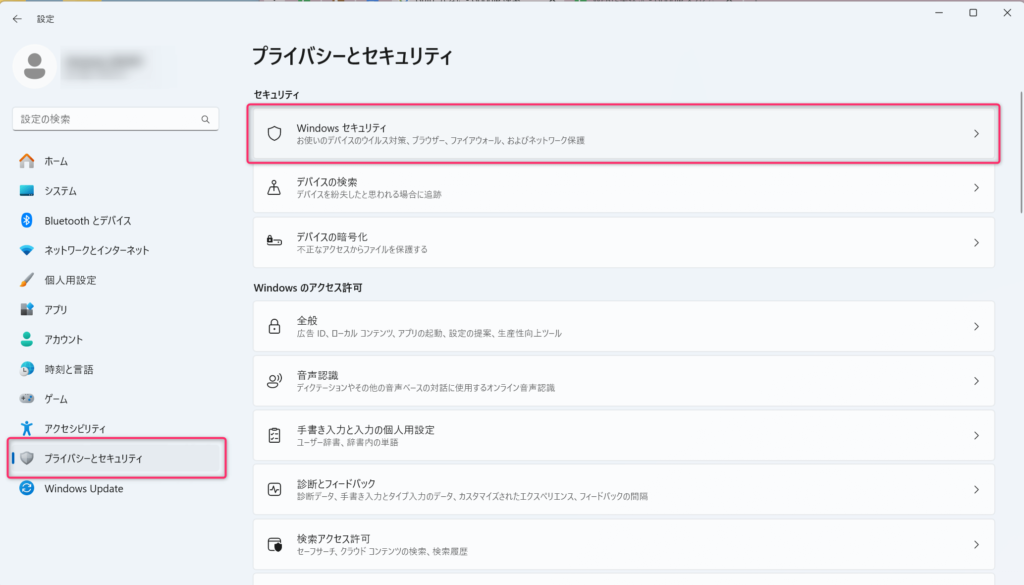
Task: Click 'ファイアウォール、およびネットワーク保護' description text
Action: pos(517,140)
